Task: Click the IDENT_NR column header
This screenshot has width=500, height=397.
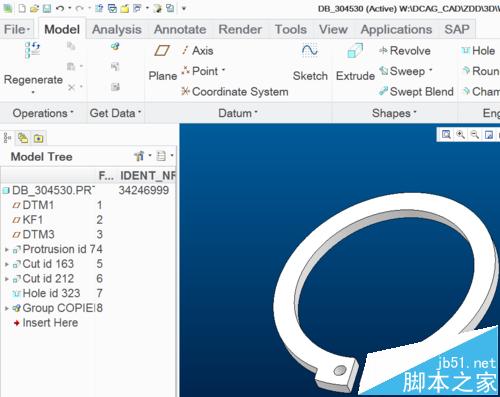Action: pos(148,175)
